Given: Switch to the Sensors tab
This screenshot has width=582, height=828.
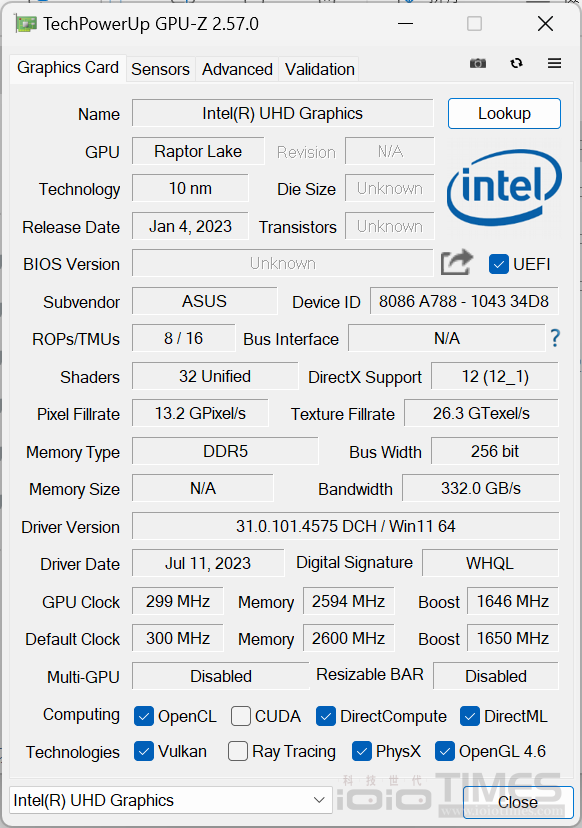Looking at the screenshot, I should [161, 69].
